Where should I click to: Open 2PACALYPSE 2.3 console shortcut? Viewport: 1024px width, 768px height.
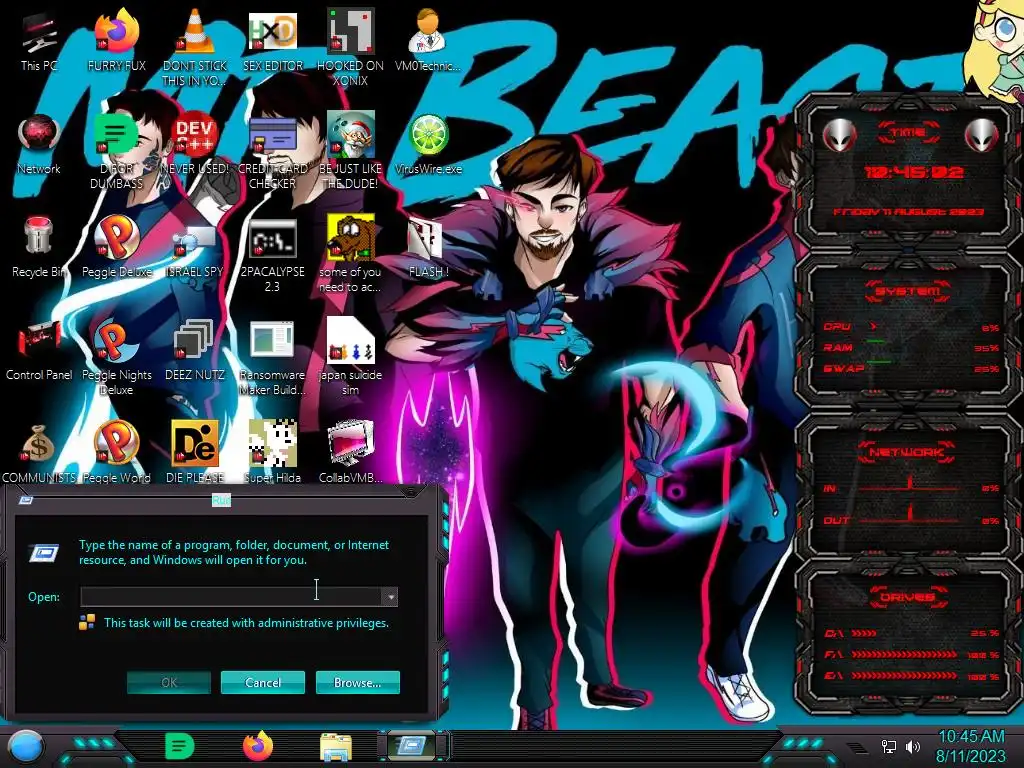click(272, 255)
